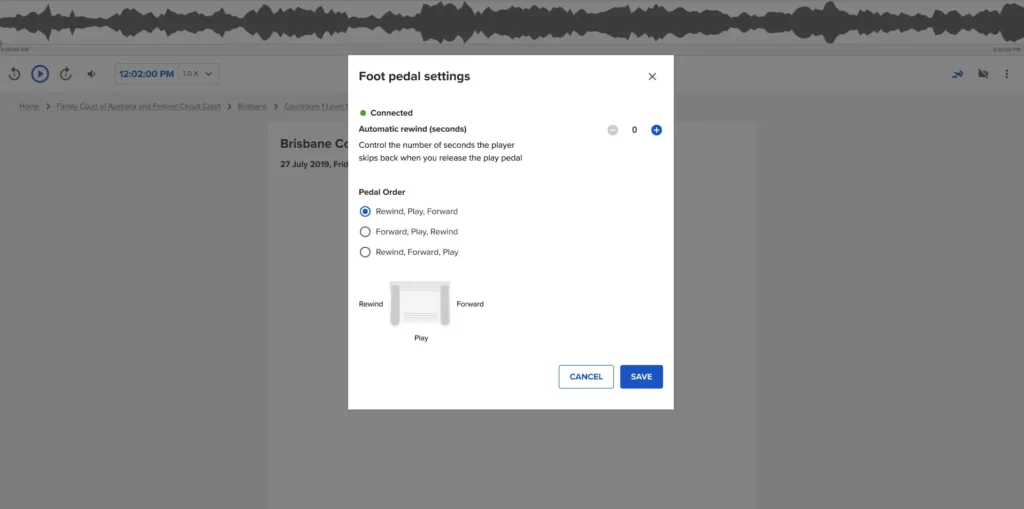1024x509 pixels.
Task: Save the foot pedal settings
Action: tap(641, 377)
